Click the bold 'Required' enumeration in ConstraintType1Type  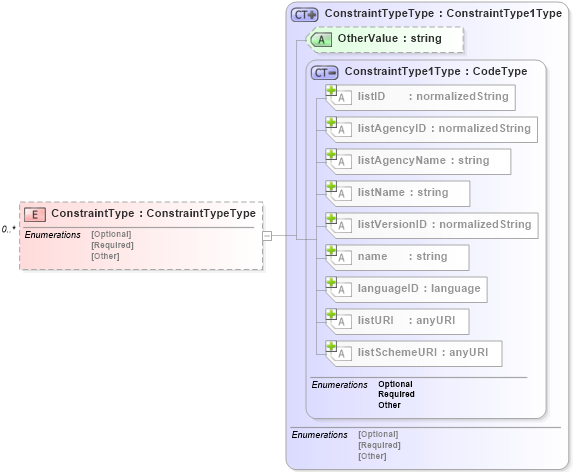point(396,394)
